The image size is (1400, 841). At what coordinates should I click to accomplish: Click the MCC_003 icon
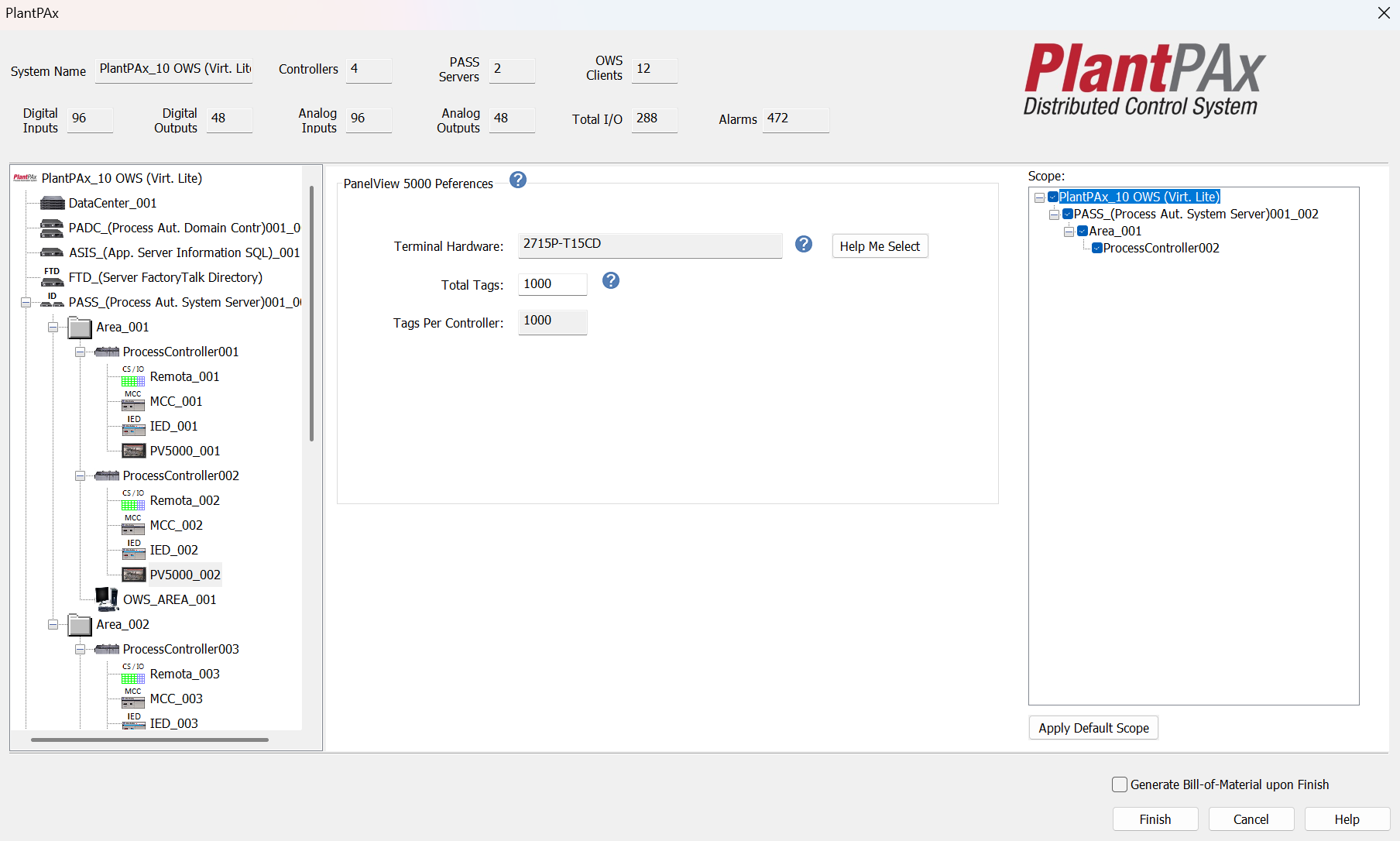(x=133, y=699)
